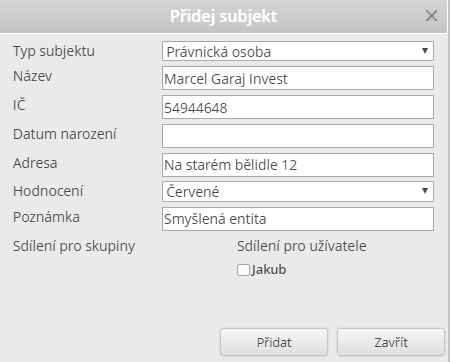
Task: Click into the IČ field showing 54944648
Action: (x=298, y=107)
